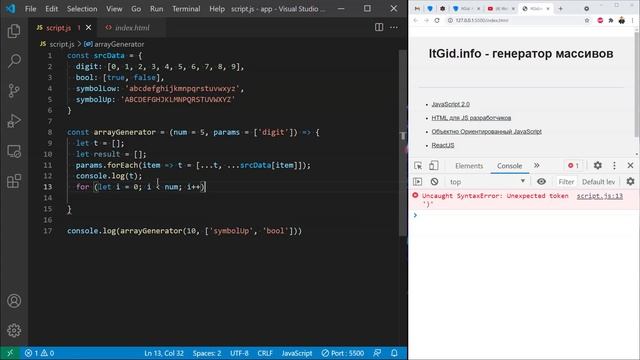640x360 pixels.
Task: Switch to the DevTools Elements tab
Action: pyautogui.click(x=469, y=166)
